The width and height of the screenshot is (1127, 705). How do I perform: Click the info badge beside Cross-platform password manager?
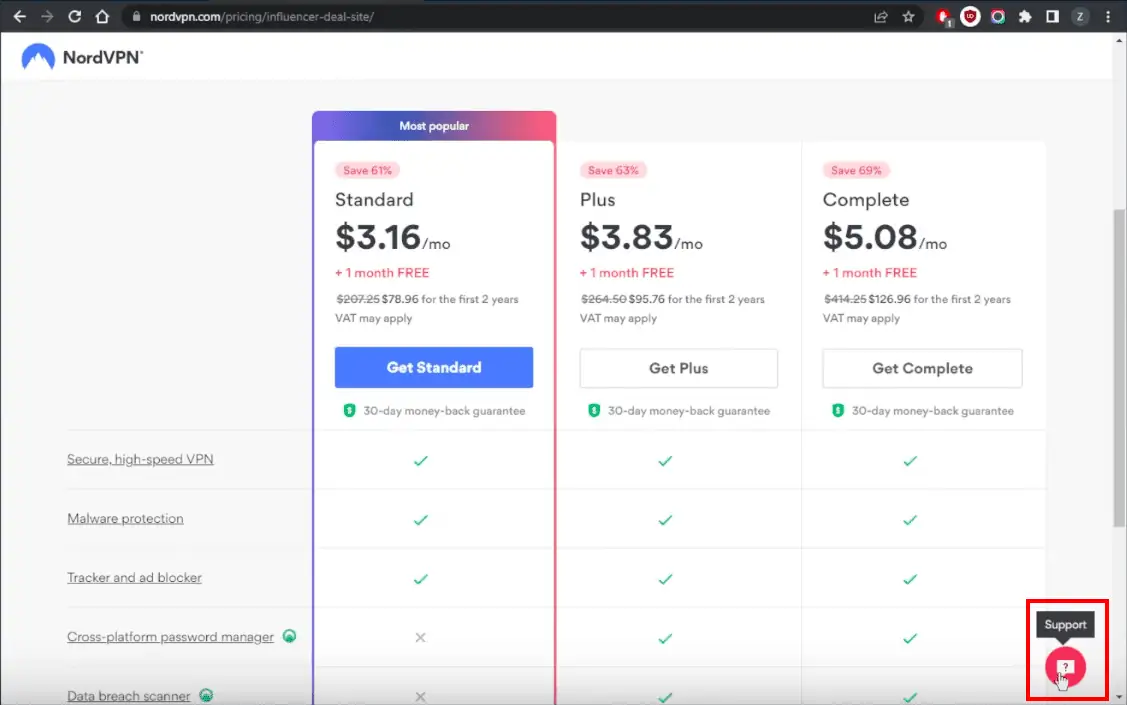click(x=290, y=636)
